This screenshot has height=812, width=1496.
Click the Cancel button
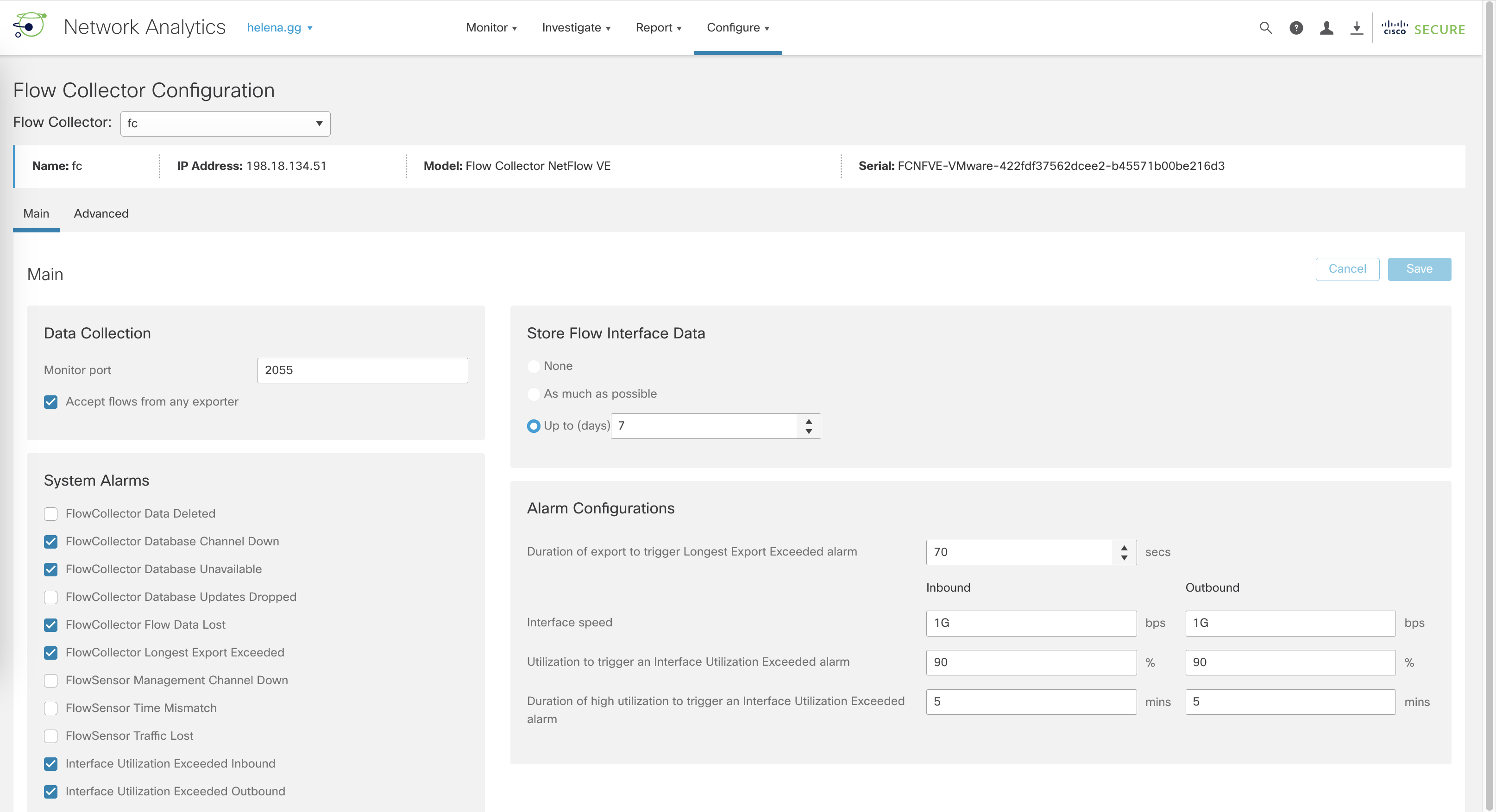coord(1347,269)
